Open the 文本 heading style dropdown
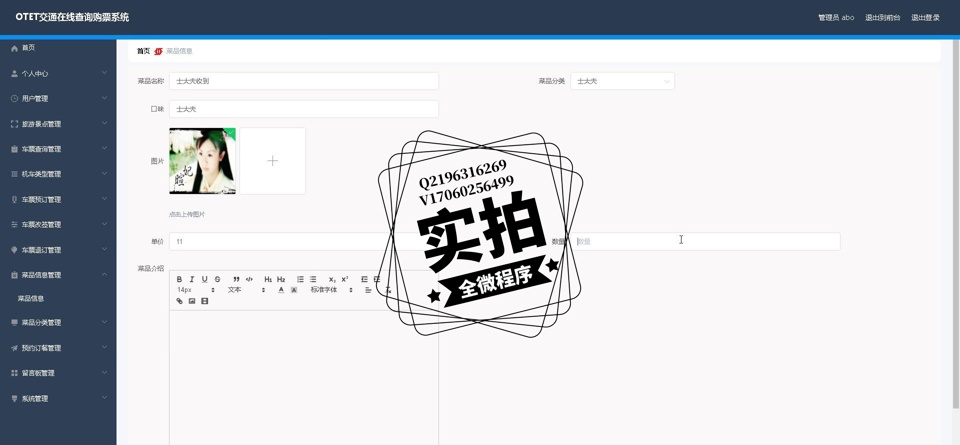 pyautogui.click(x=246, y=290)
